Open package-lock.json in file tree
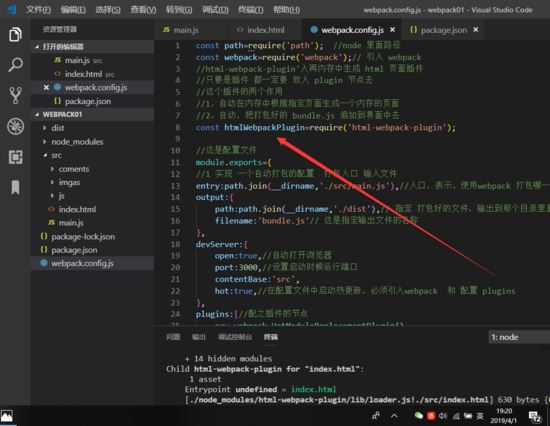 coord(93,237)
